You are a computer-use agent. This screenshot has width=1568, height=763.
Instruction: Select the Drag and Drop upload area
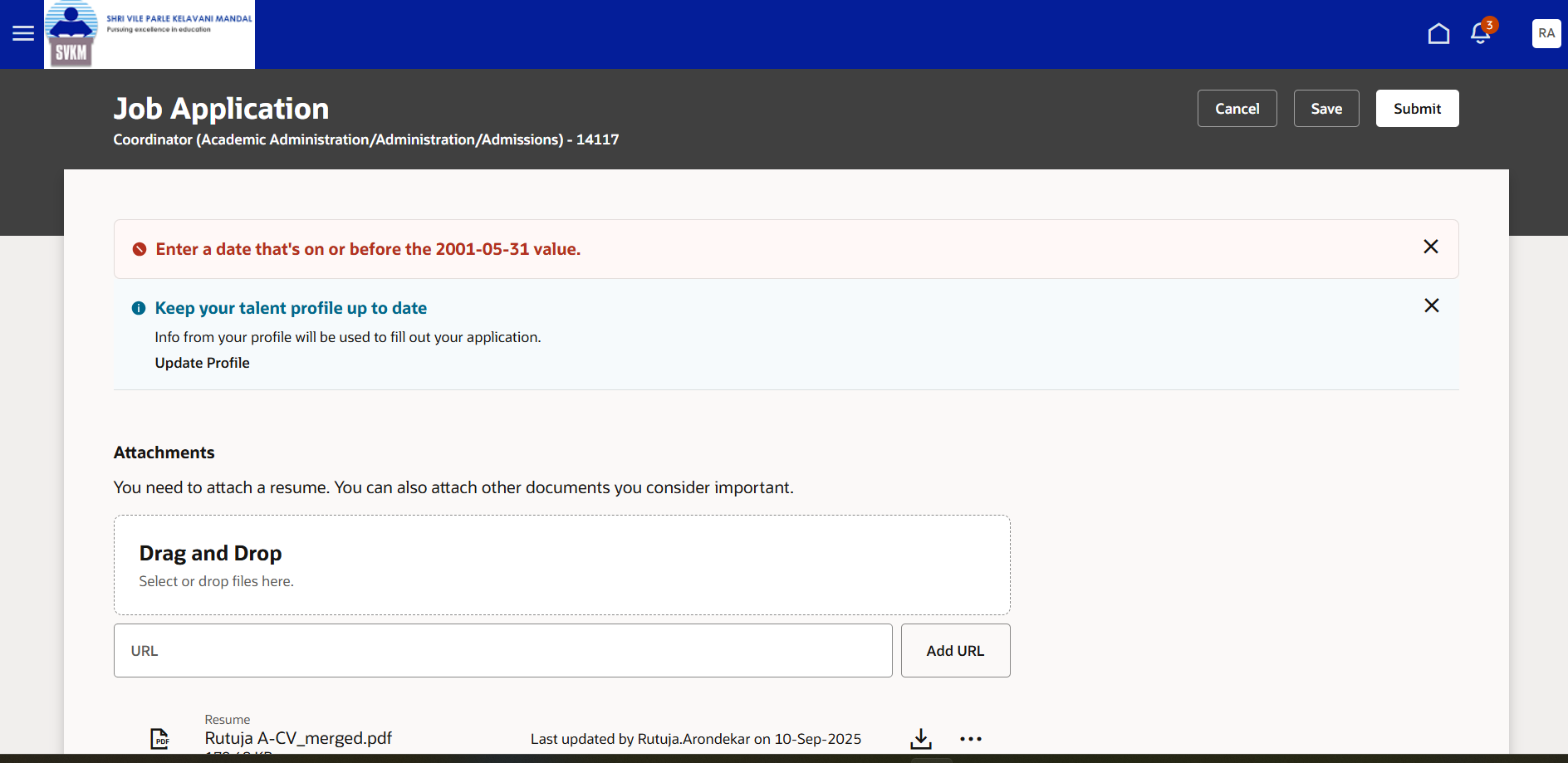(562, 565)
